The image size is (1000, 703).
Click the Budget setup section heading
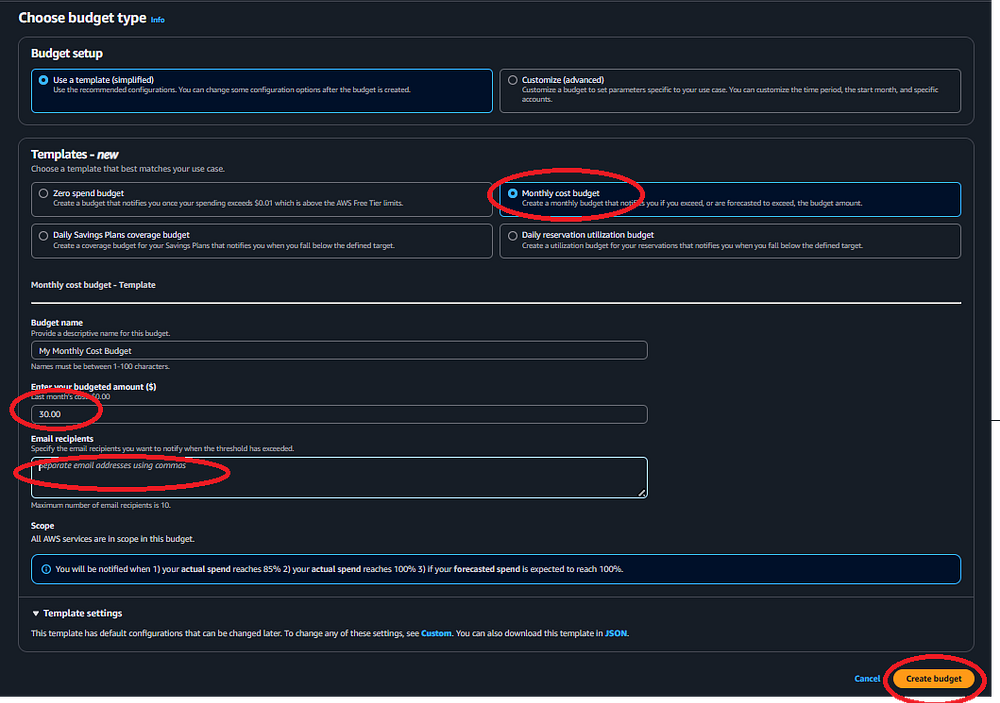click(67, 53)
